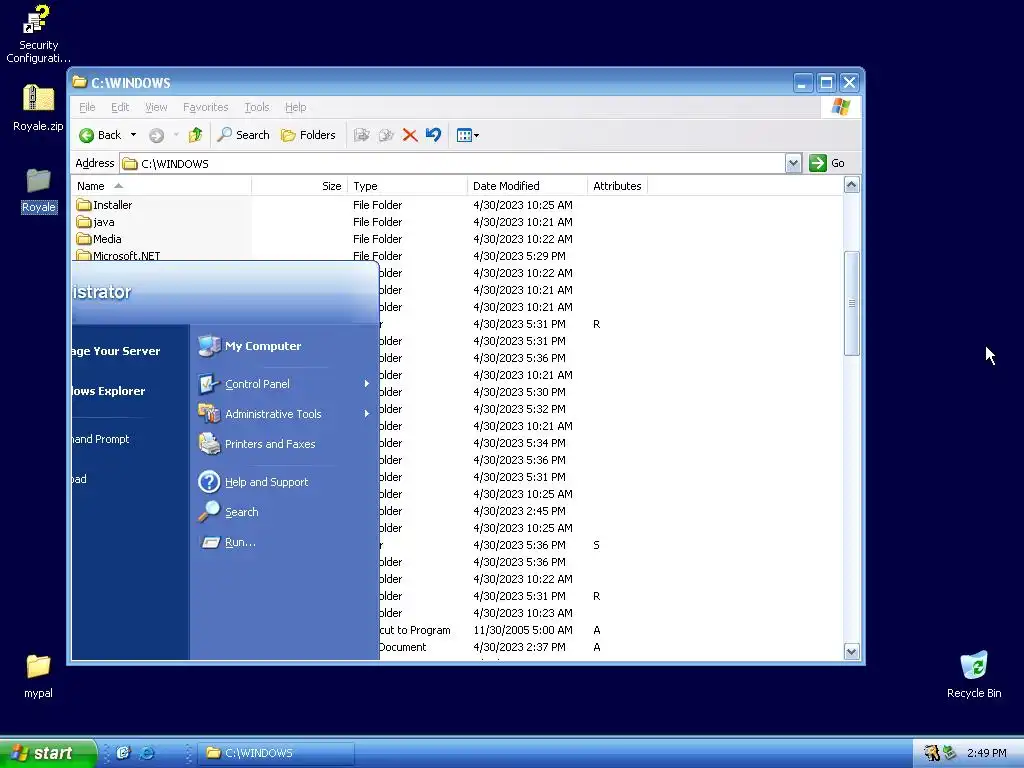
Task: Click the Start button
Action: (x=47, y=753)
